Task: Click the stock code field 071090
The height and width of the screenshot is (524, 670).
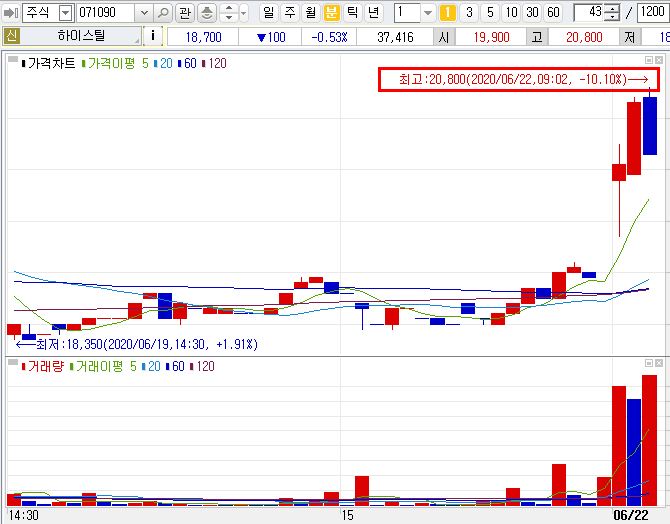Action: [106, 13]
